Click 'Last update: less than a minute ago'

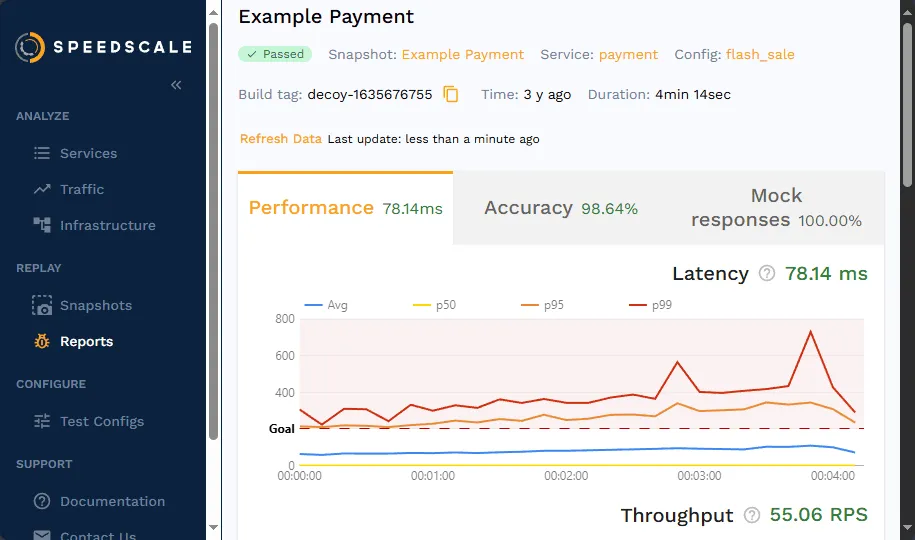click(434, 139)
